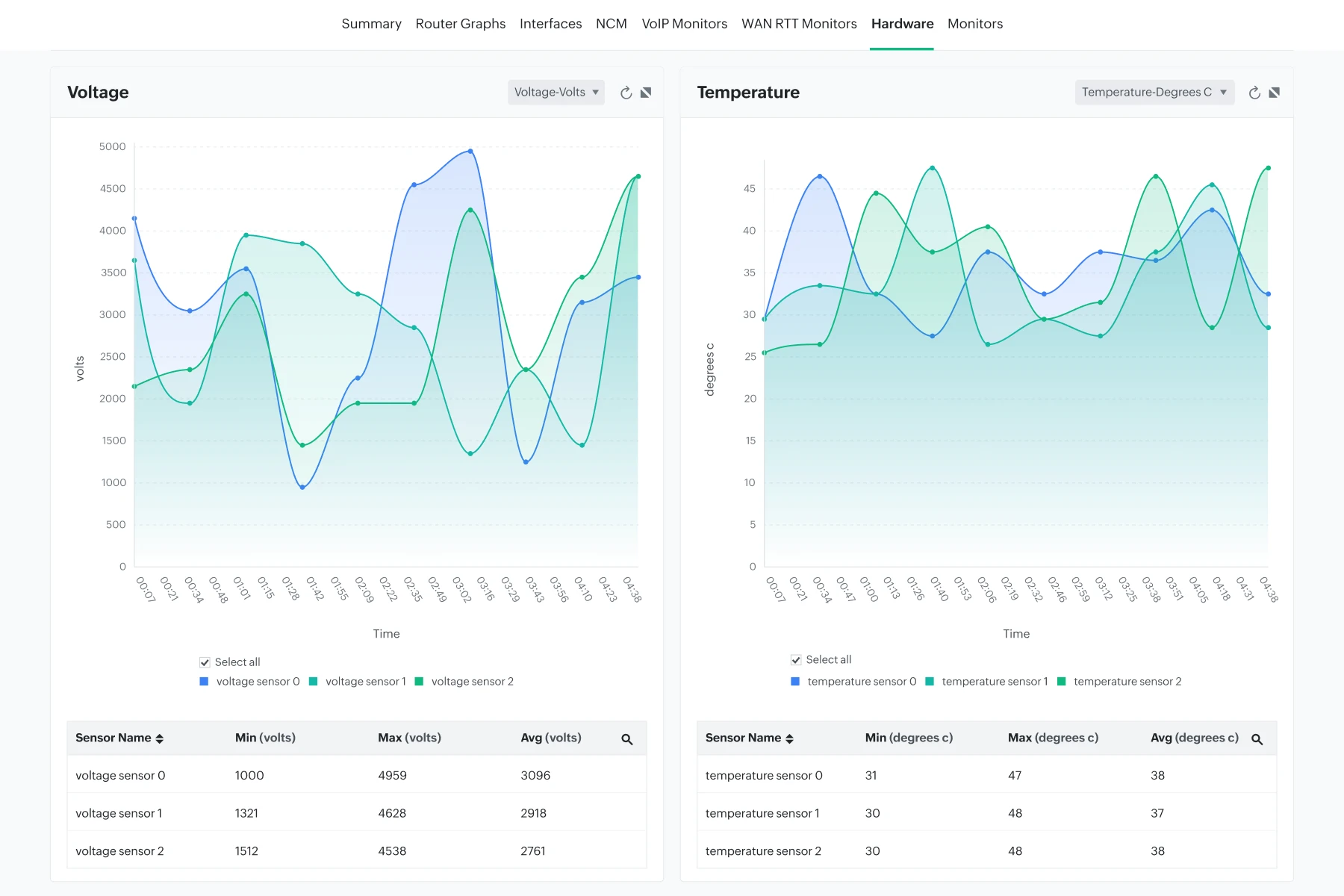Search the temperature sensor table
The width and height of the screenshot is (1344, 896).
pyautogui.click(x=1257, y=739)
